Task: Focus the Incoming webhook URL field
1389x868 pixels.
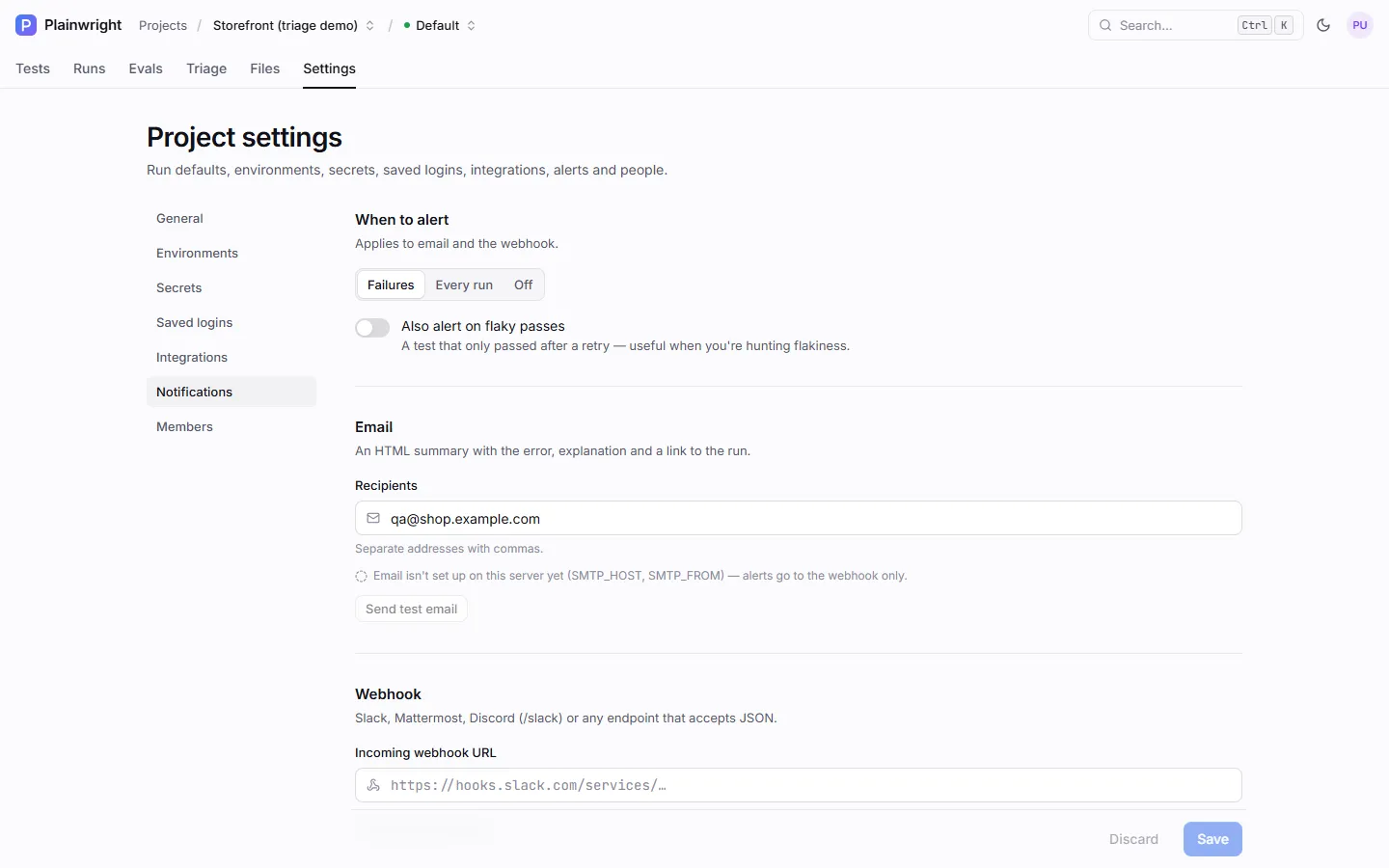Action: pos(799,785)
